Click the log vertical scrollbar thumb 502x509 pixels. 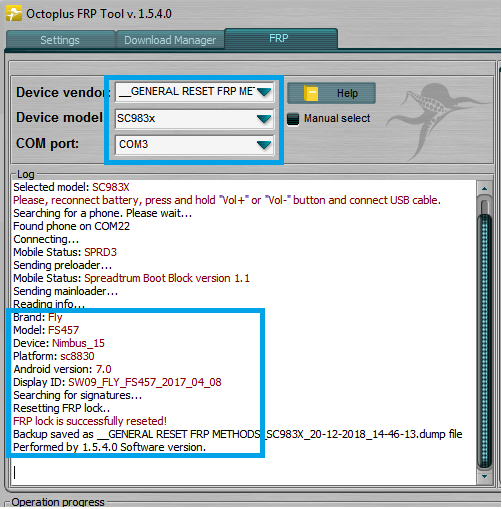(484, 340)
